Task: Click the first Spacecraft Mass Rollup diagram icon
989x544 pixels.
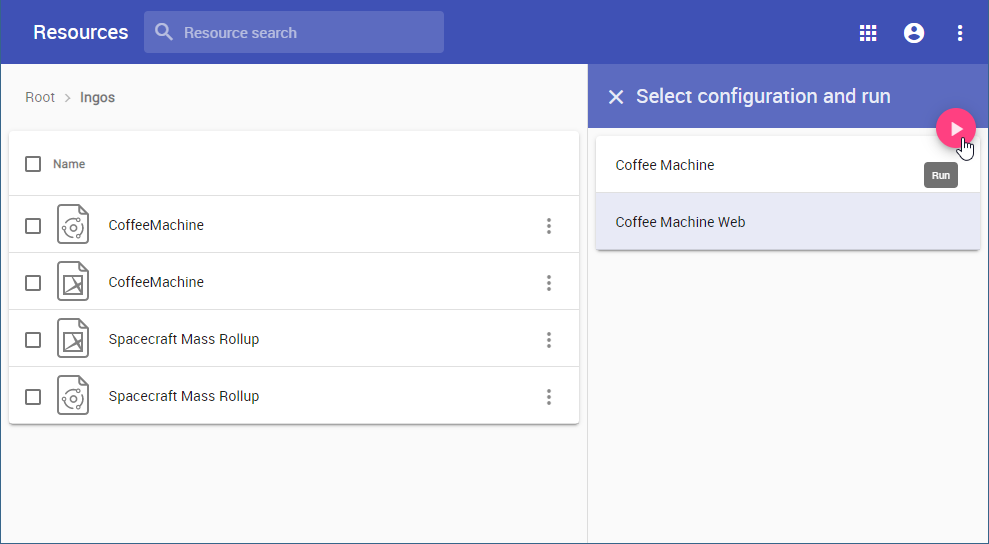Action: 73,340
